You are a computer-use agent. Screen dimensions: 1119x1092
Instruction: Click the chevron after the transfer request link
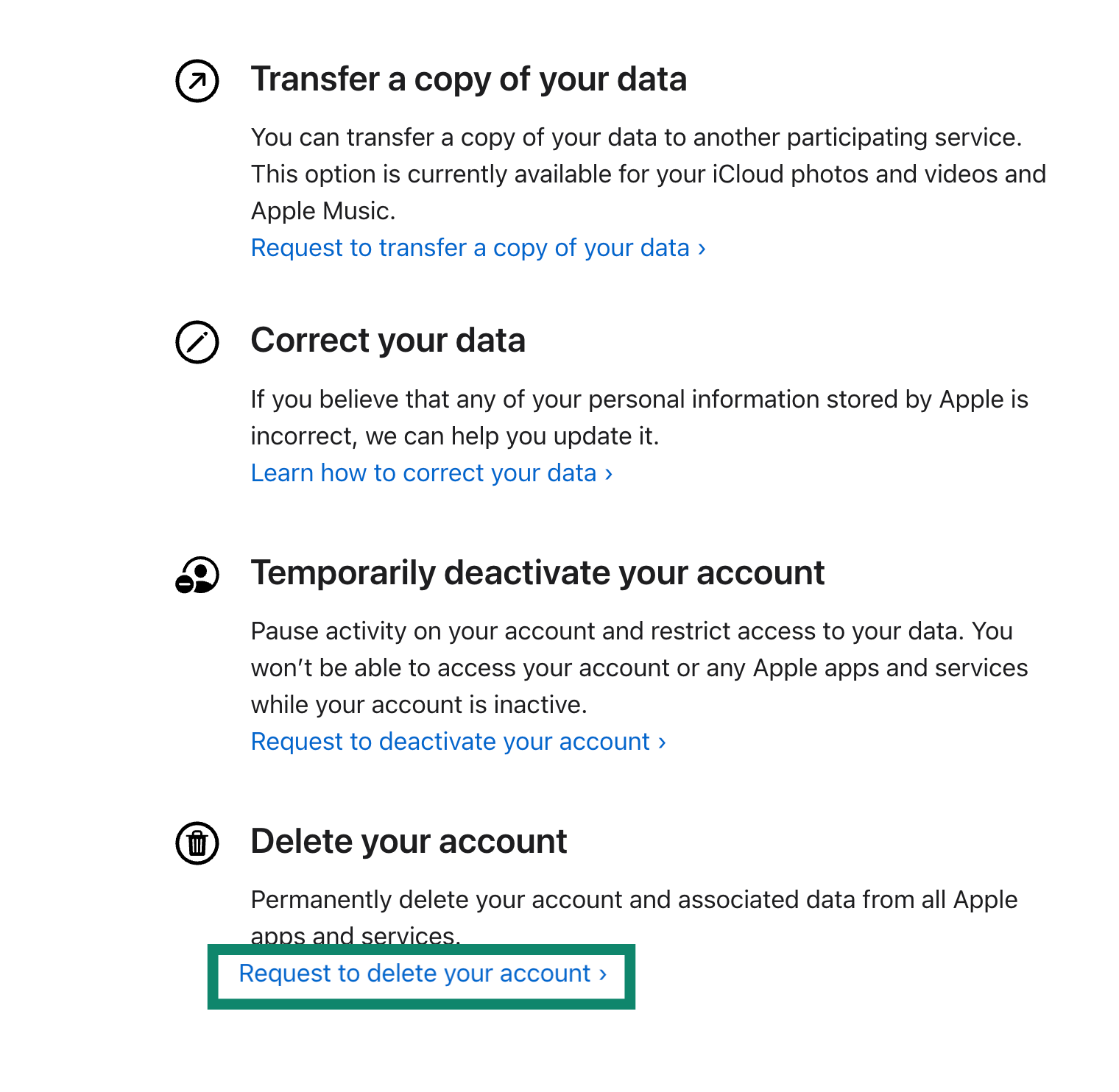pyautogui.click(x=702, y=249)
